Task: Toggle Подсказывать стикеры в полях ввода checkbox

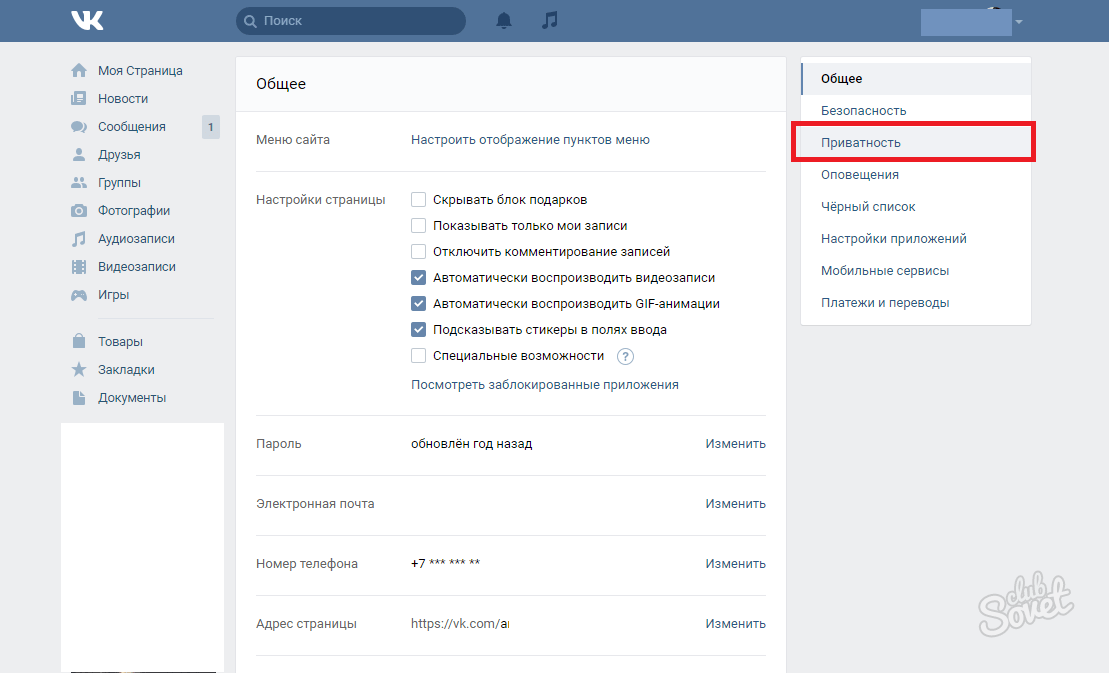Action: coord(419,330)
